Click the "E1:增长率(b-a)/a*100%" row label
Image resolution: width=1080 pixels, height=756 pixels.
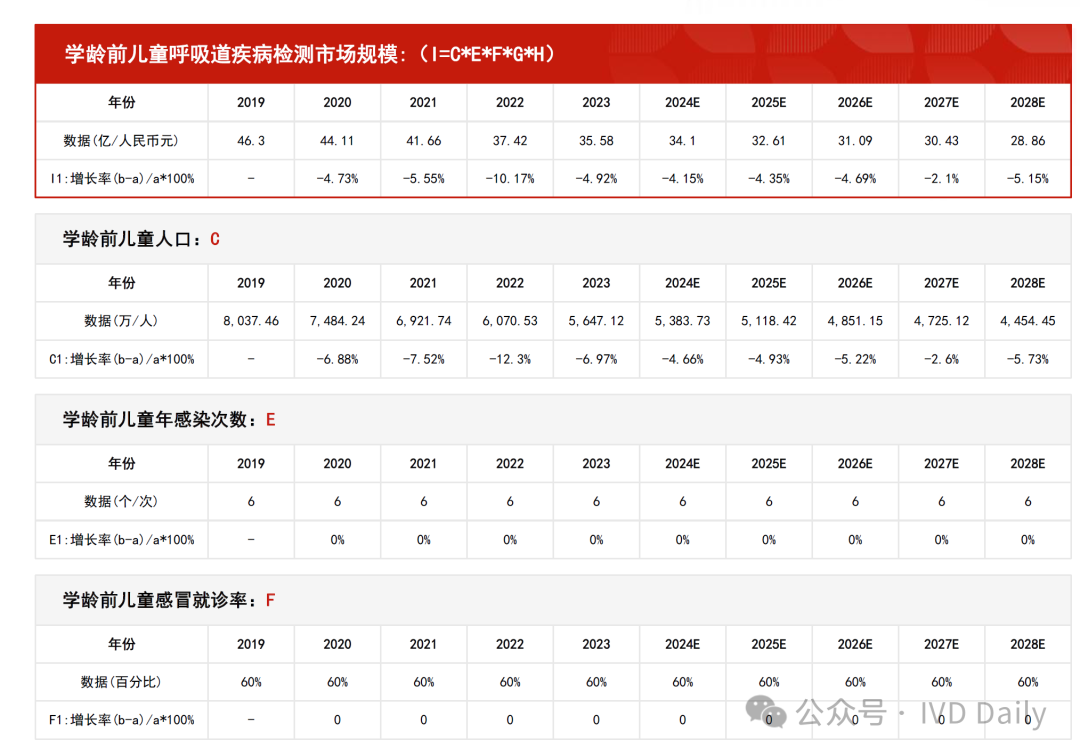tap(121, 540)
